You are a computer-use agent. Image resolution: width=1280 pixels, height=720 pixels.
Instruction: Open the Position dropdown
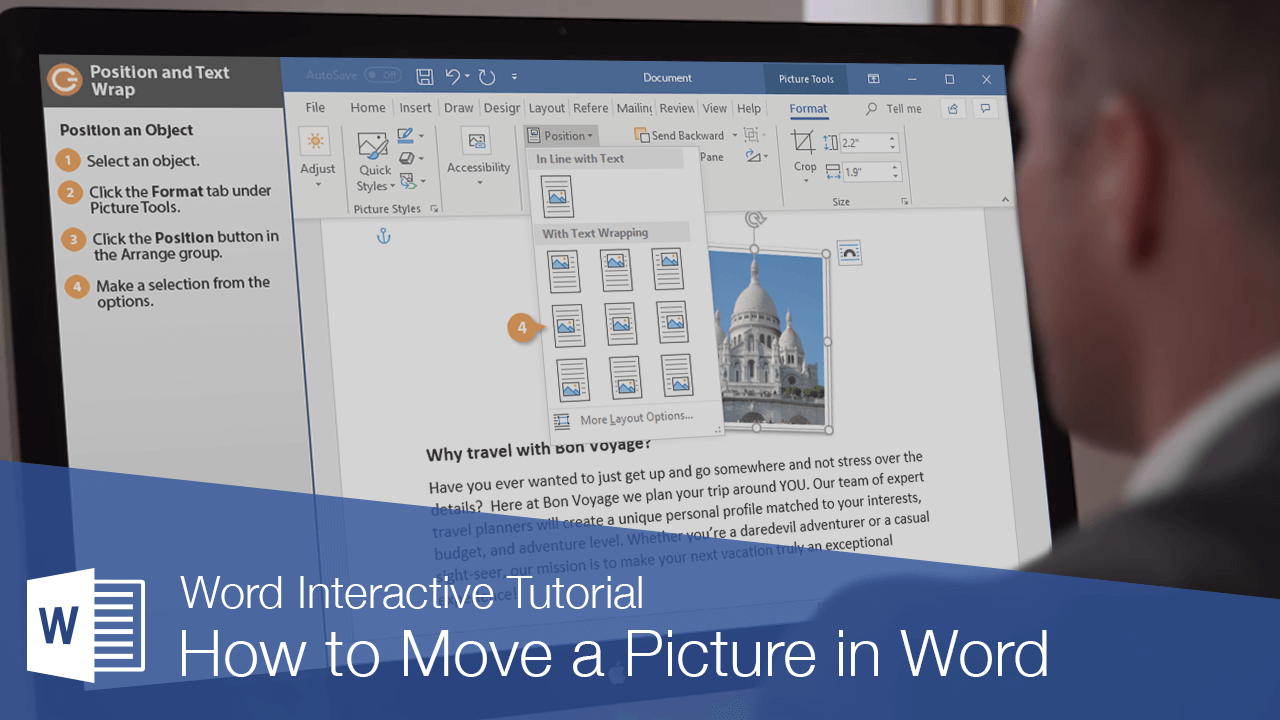click(x=560, y=135)
